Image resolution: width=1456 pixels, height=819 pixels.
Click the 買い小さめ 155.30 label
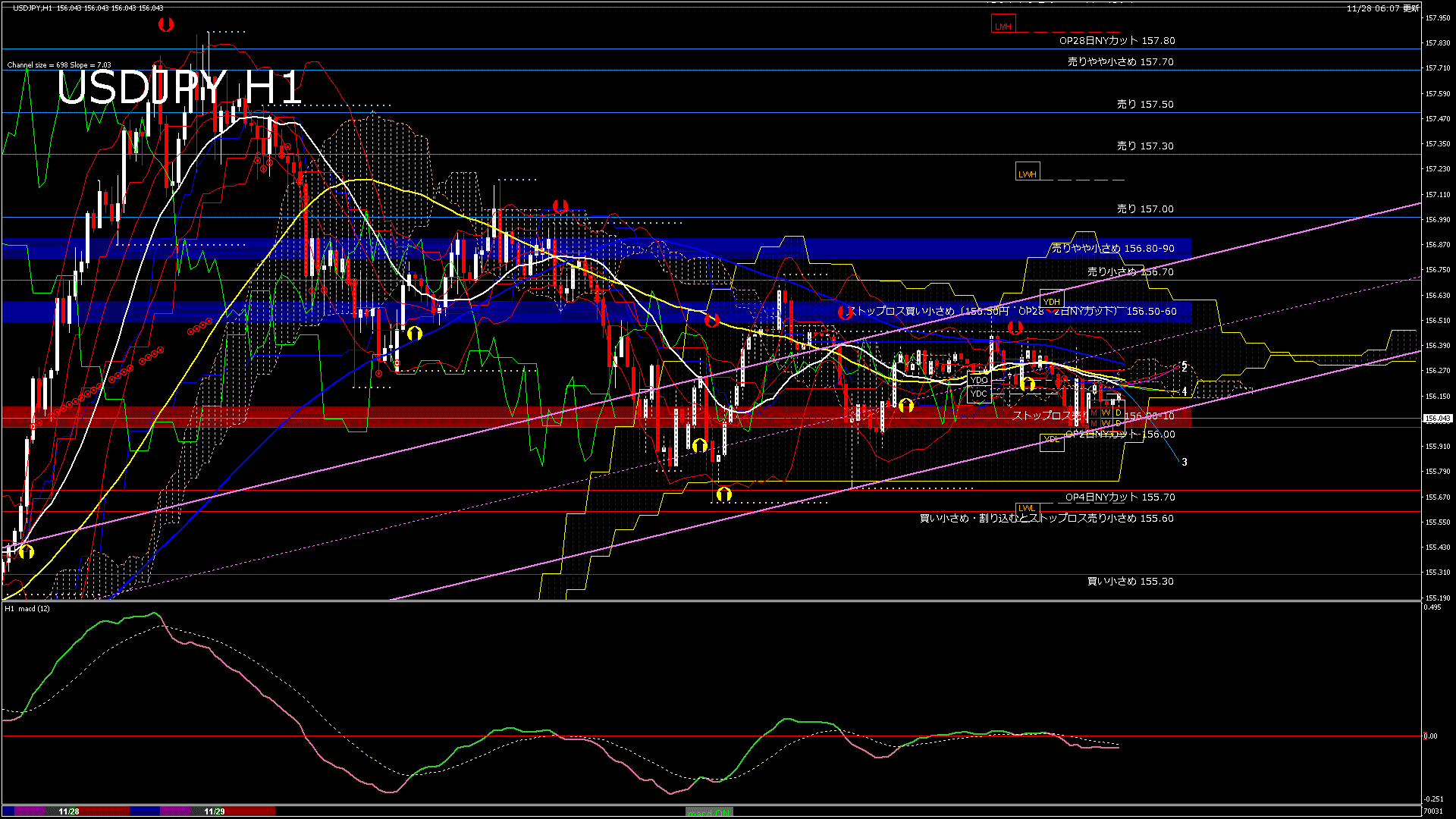click(1130, 582)
